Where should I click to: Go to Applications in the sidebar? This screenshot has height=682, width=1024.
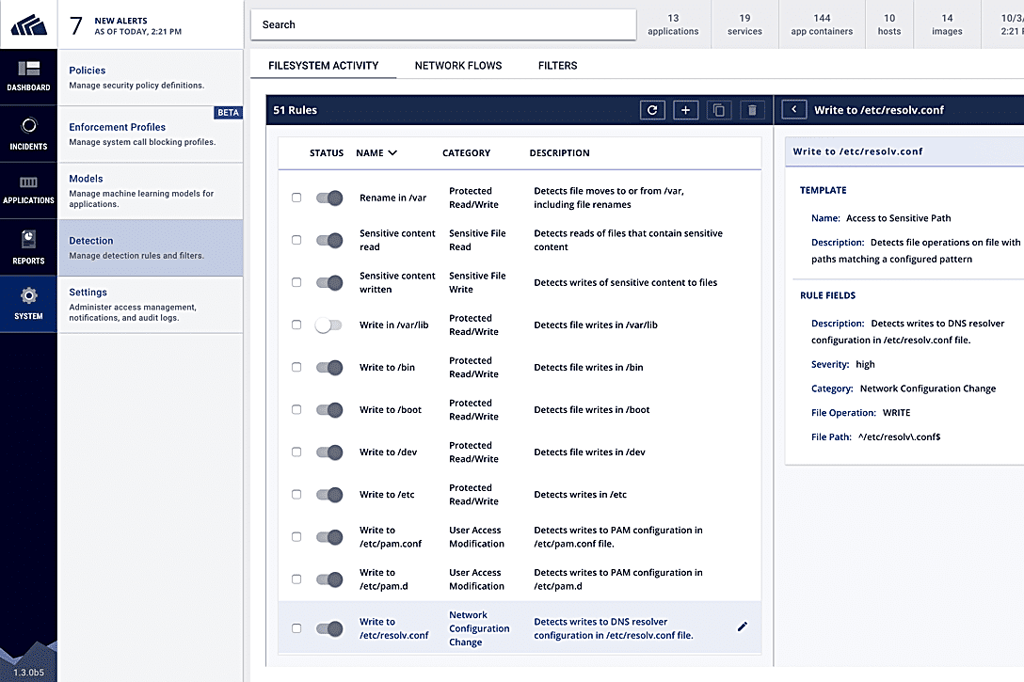[29, 190]
